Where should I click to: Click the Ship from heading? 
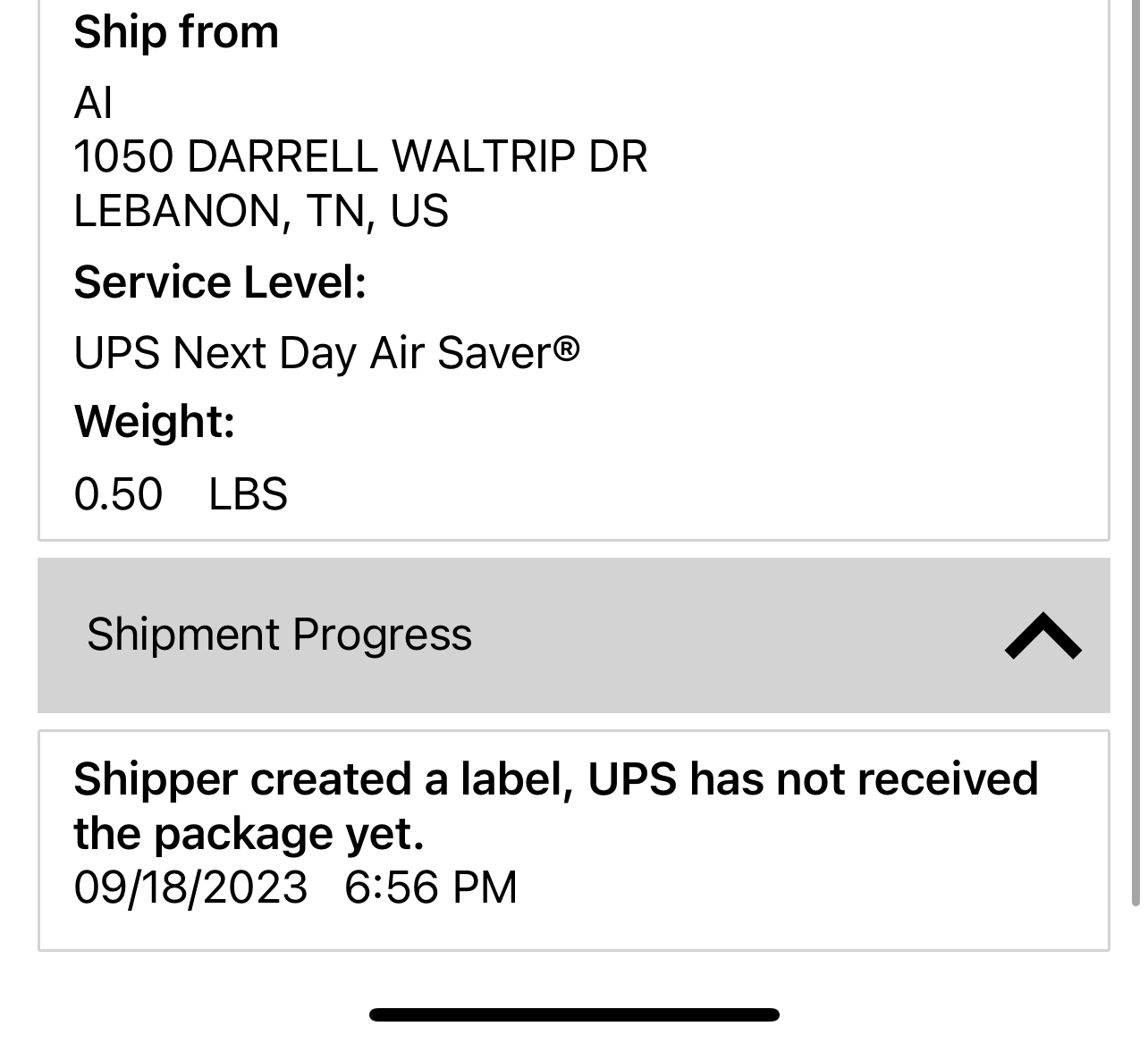[x=176, y=32]
